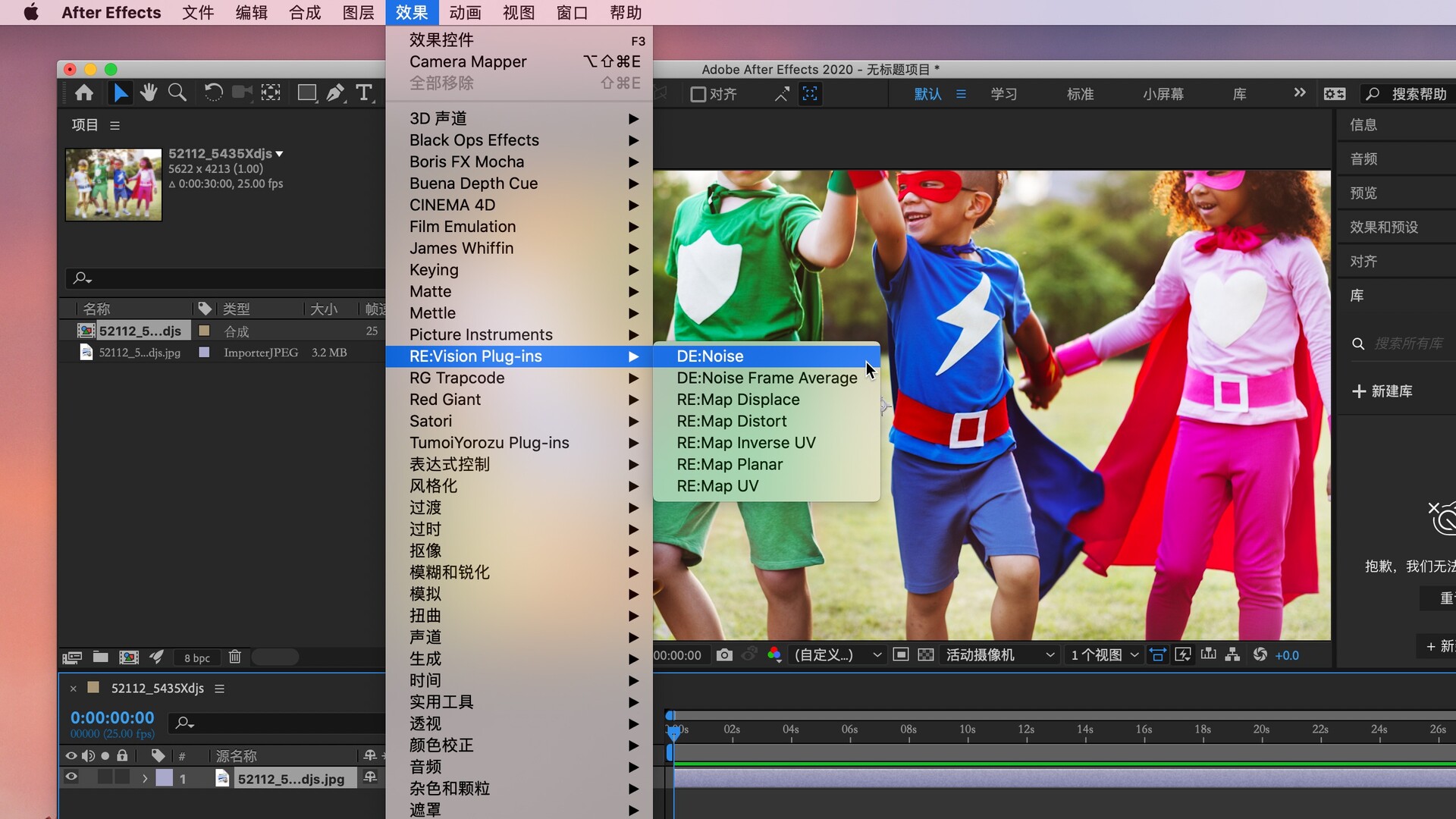
Task: Open the 项目 panel menu
Action: pyautogui.click(x=115, y=126)
